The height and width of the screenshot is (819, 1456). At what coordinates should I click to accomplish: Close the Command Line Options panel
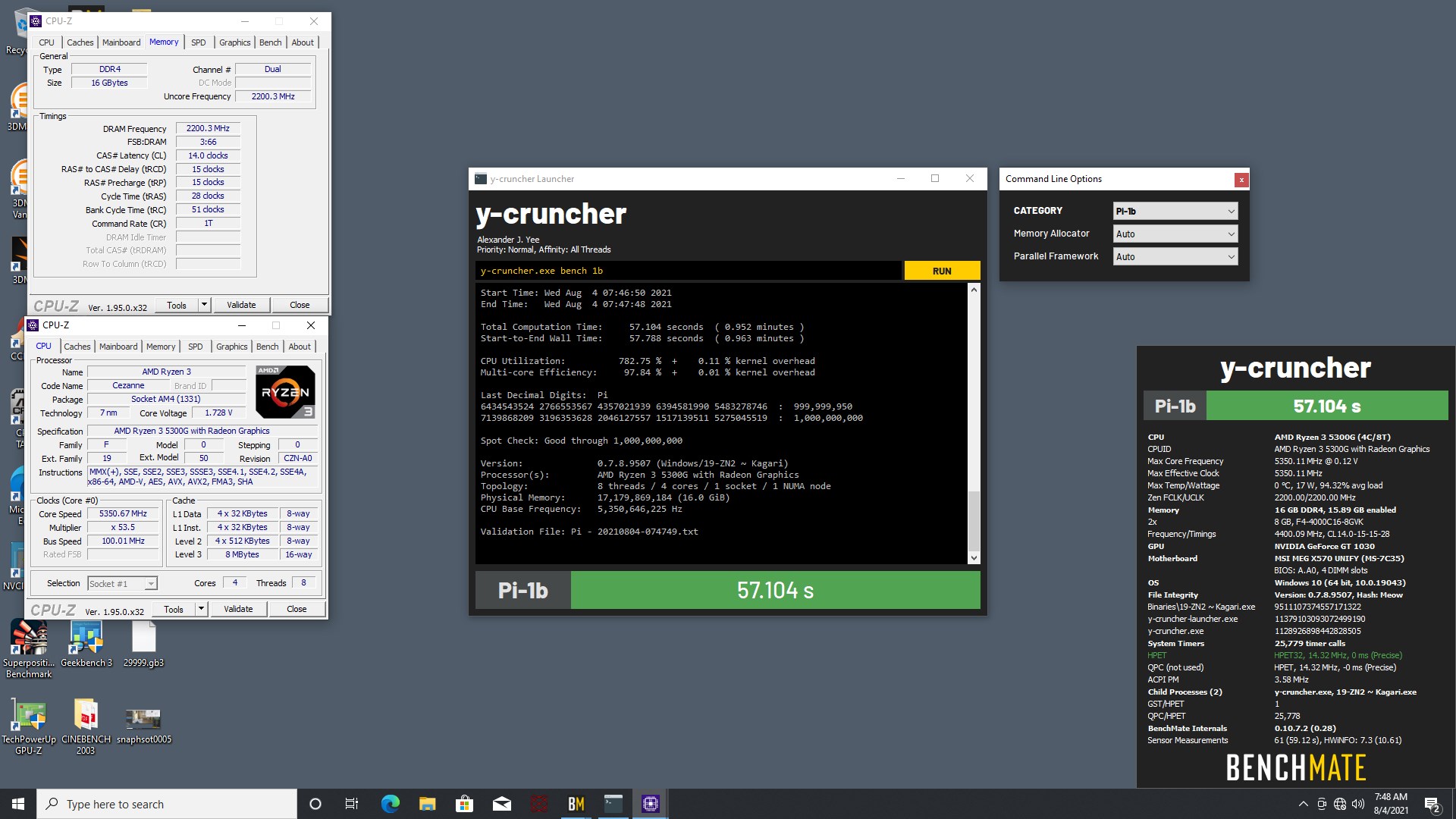tap(1241, 180)
